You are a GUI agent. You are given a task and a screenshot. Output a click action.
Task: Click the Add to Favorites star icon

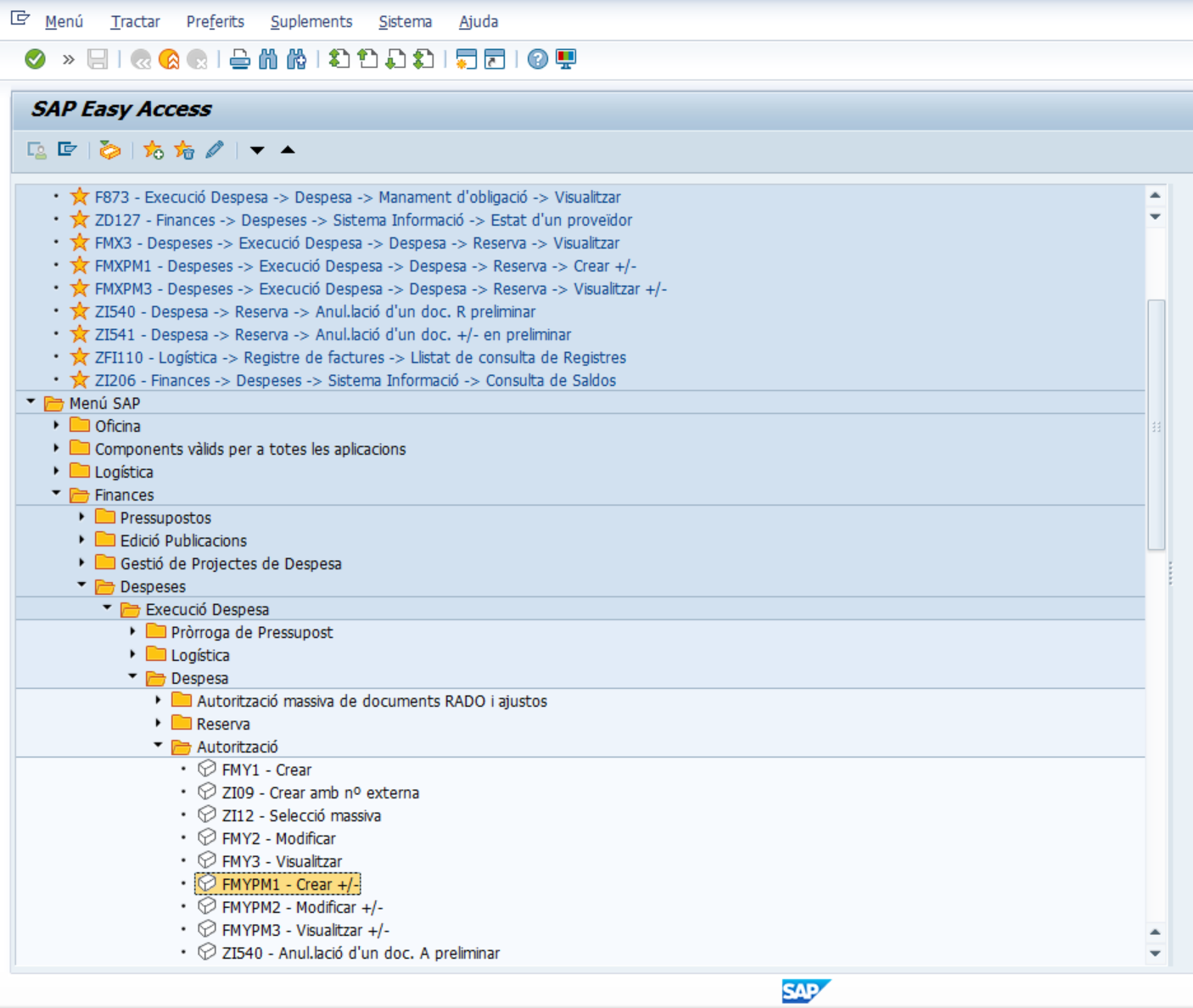point(154,150)
